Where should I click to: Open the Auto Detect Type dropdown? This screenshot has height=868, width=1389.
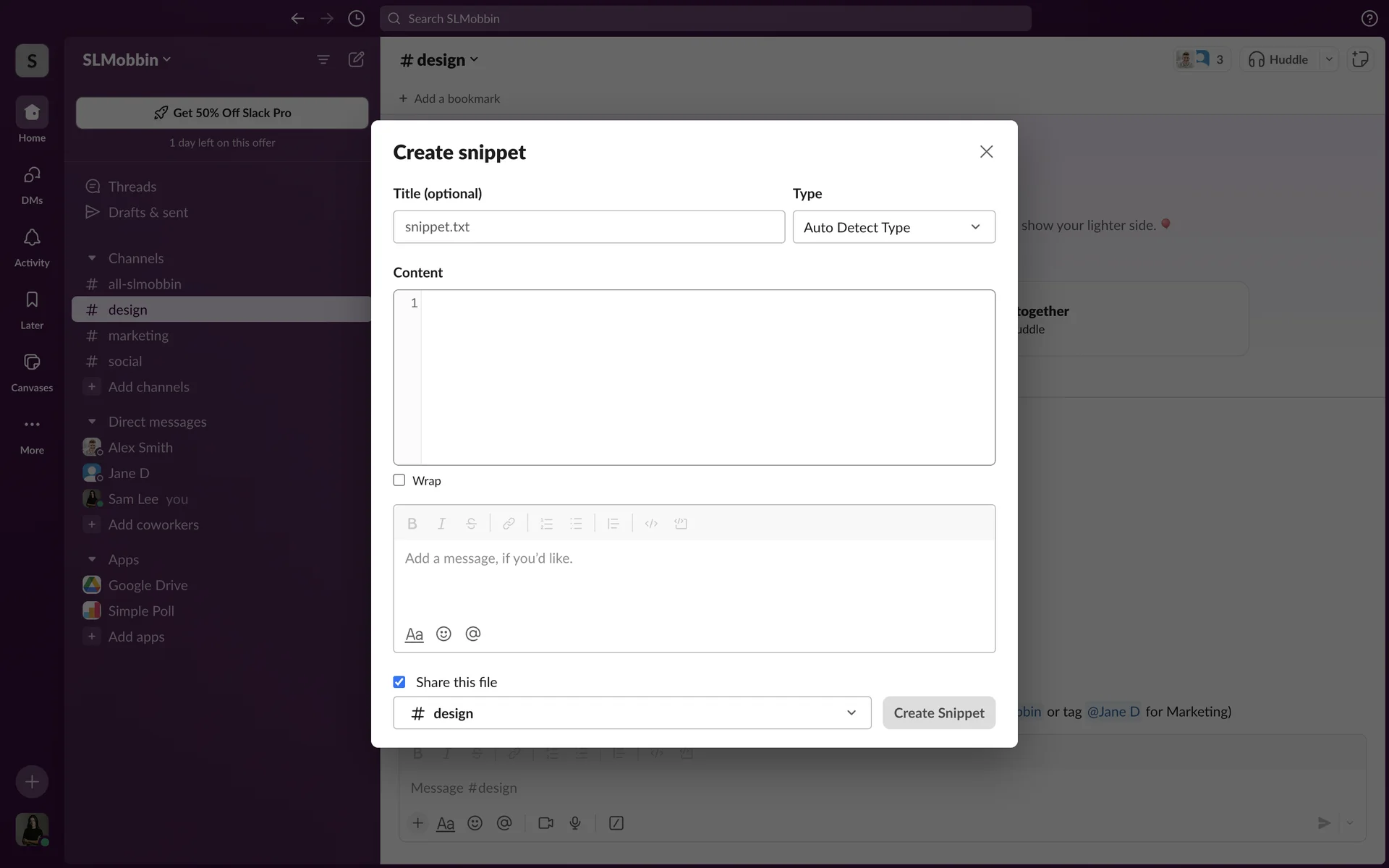coord(893,227)
